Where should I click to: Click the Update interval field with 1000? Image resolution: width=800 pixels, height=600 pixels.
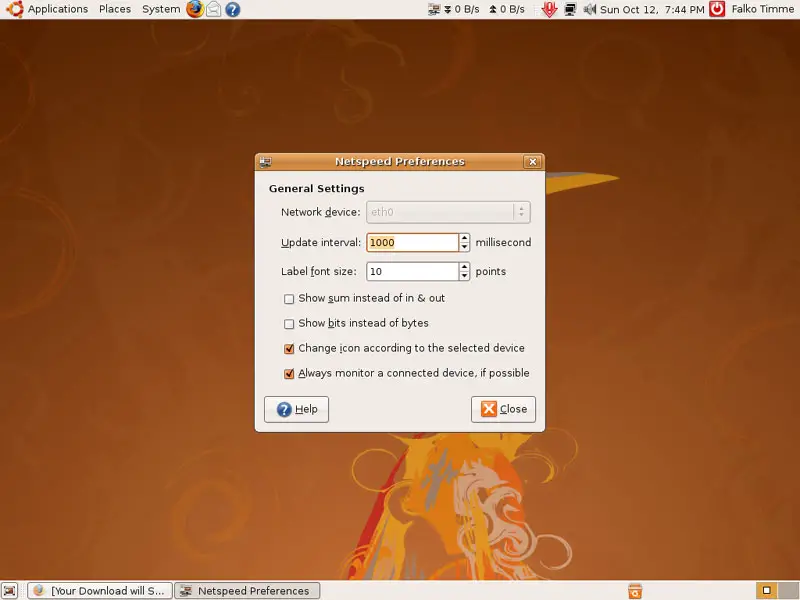412,242
